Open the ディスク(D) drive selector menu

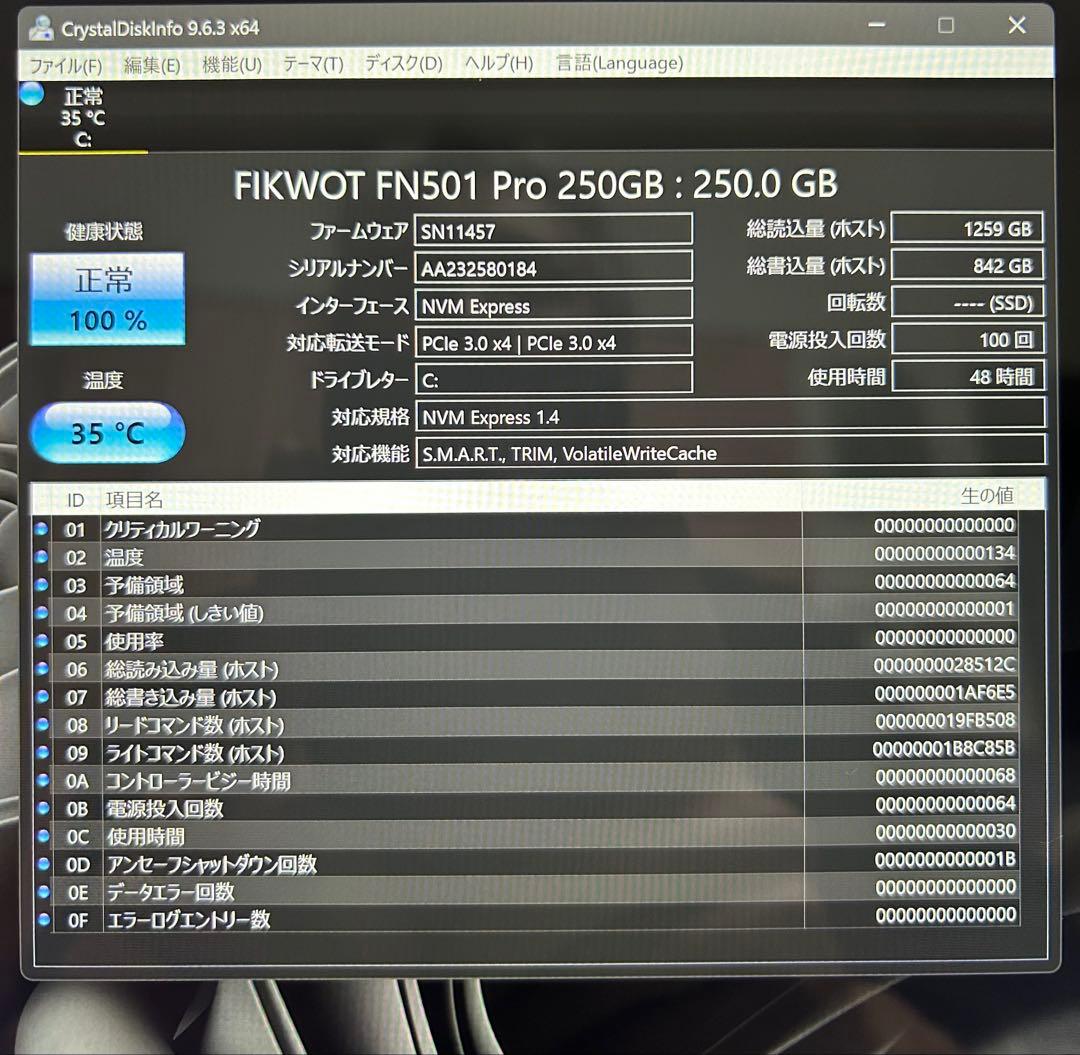pos(399,63)
